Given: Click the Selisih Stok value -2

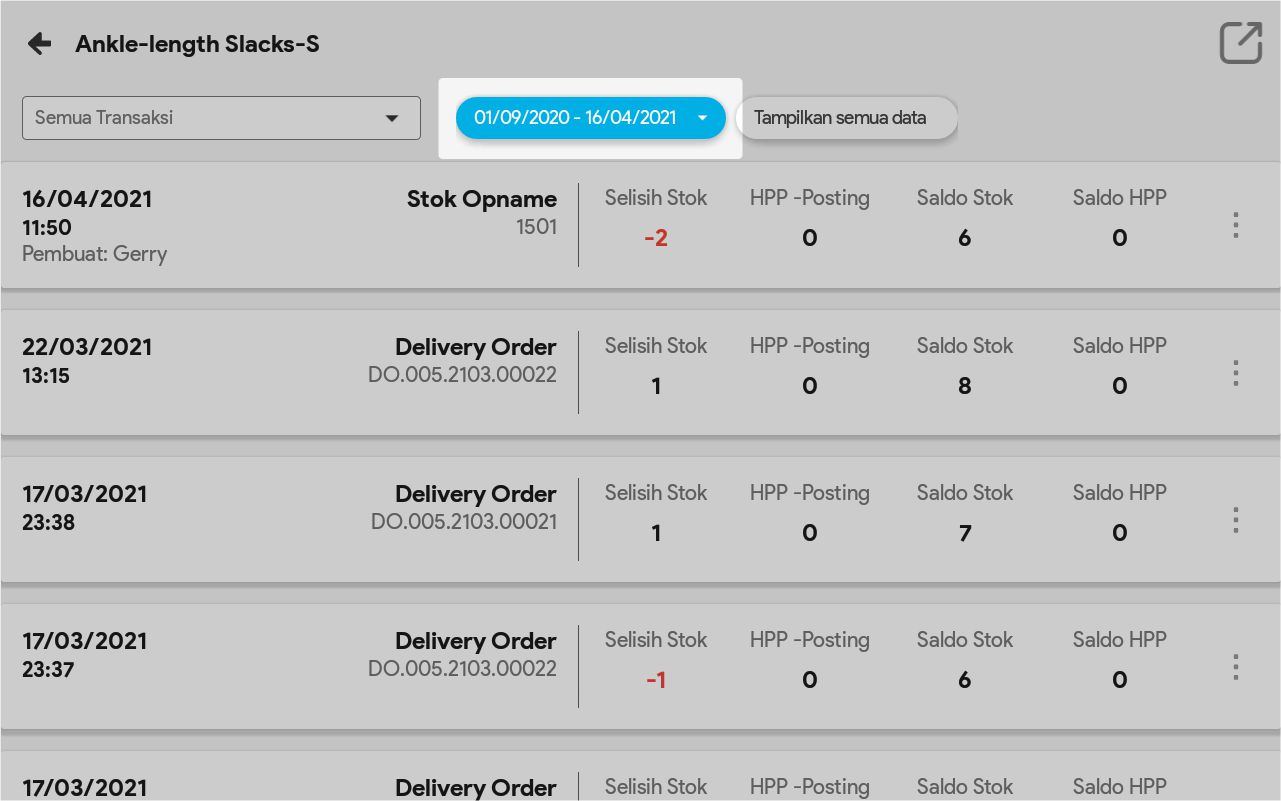Looking at the screenshot, I should tap(656, 238).
